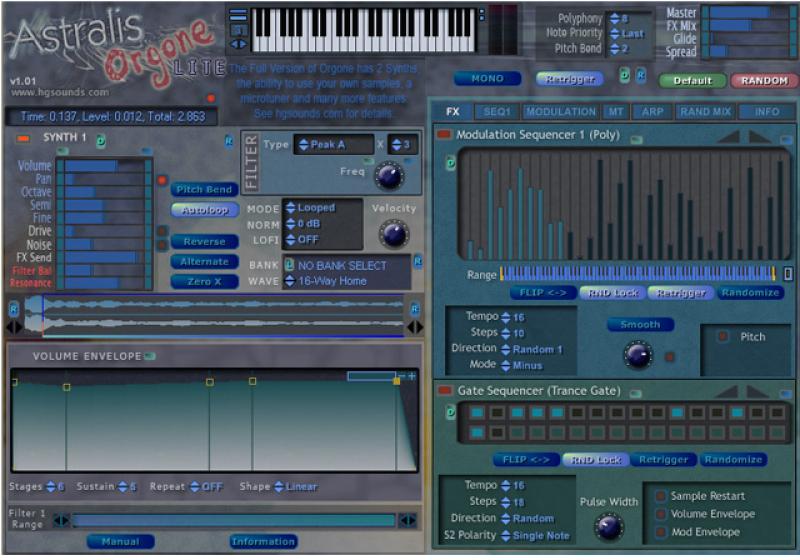The image size is (800, 560).
Task: Toggle the red Gate Sequencer power button
Action: point(443,389)
